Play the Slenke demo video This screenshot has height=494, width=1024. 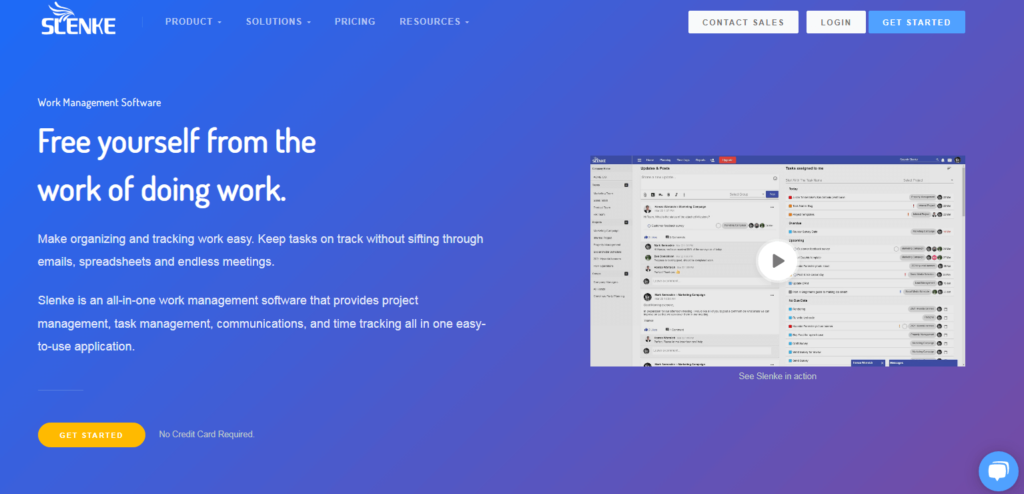coord(777,261)
